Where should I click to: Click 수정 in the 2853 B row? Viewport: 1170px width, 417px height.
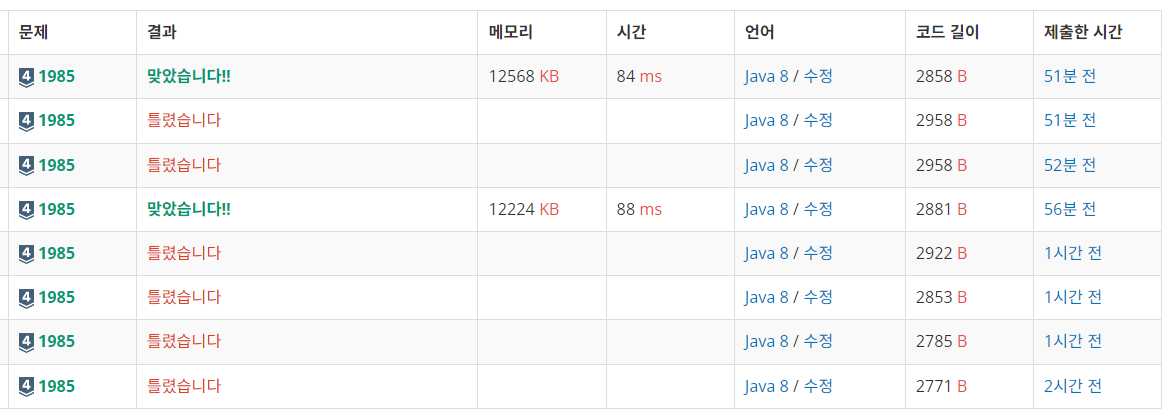818,298
